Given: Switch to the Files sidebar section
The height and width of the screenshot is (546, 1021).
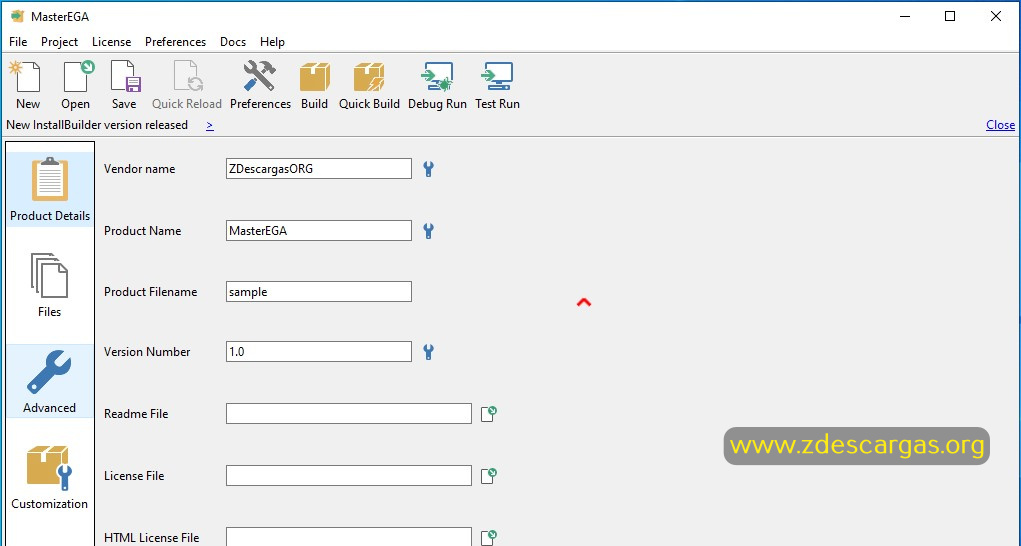Looking at the screenshot, I should (x=49, y=285).
